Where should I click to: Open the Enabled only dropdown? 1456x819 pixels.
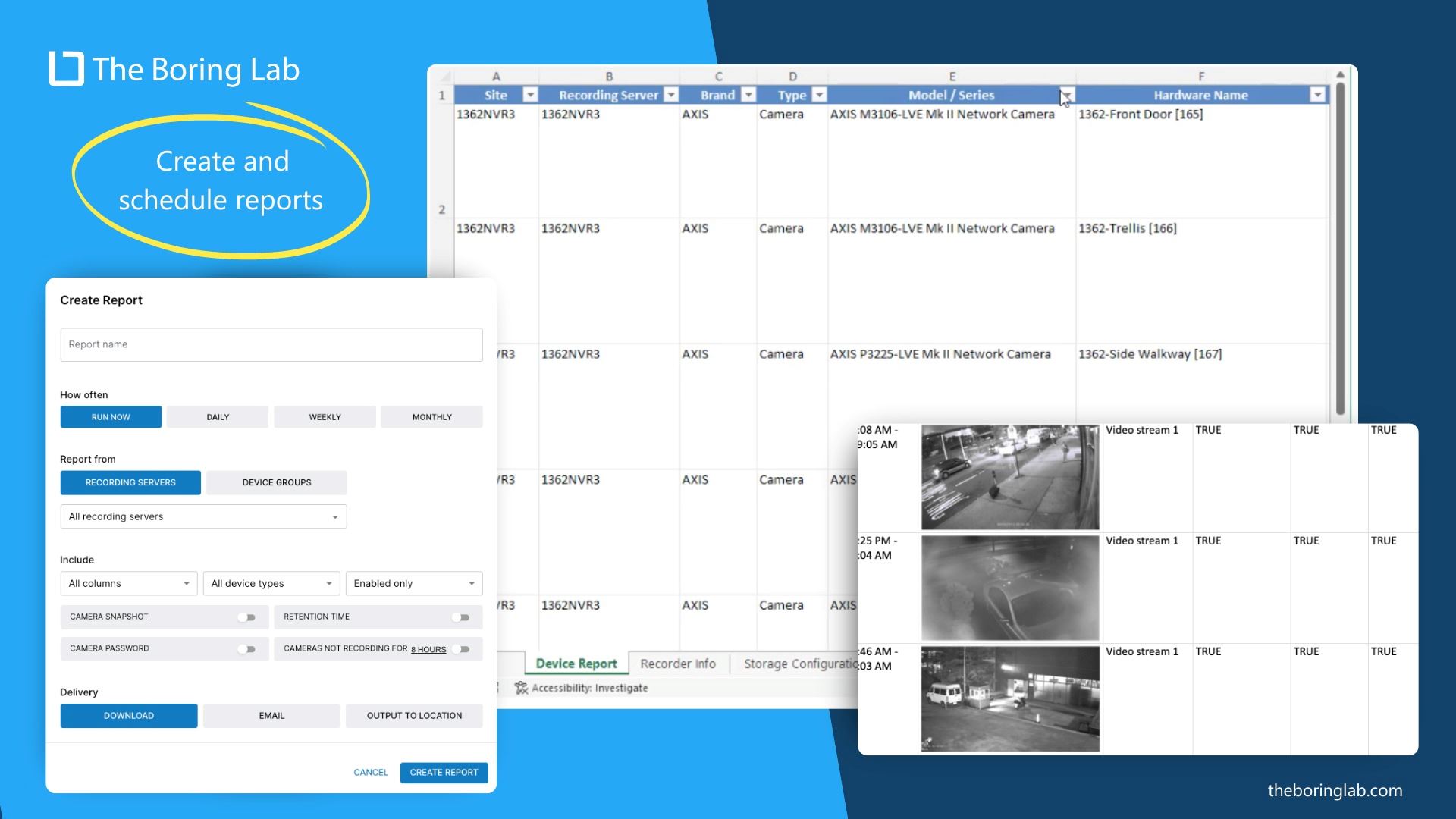point(414,583)
